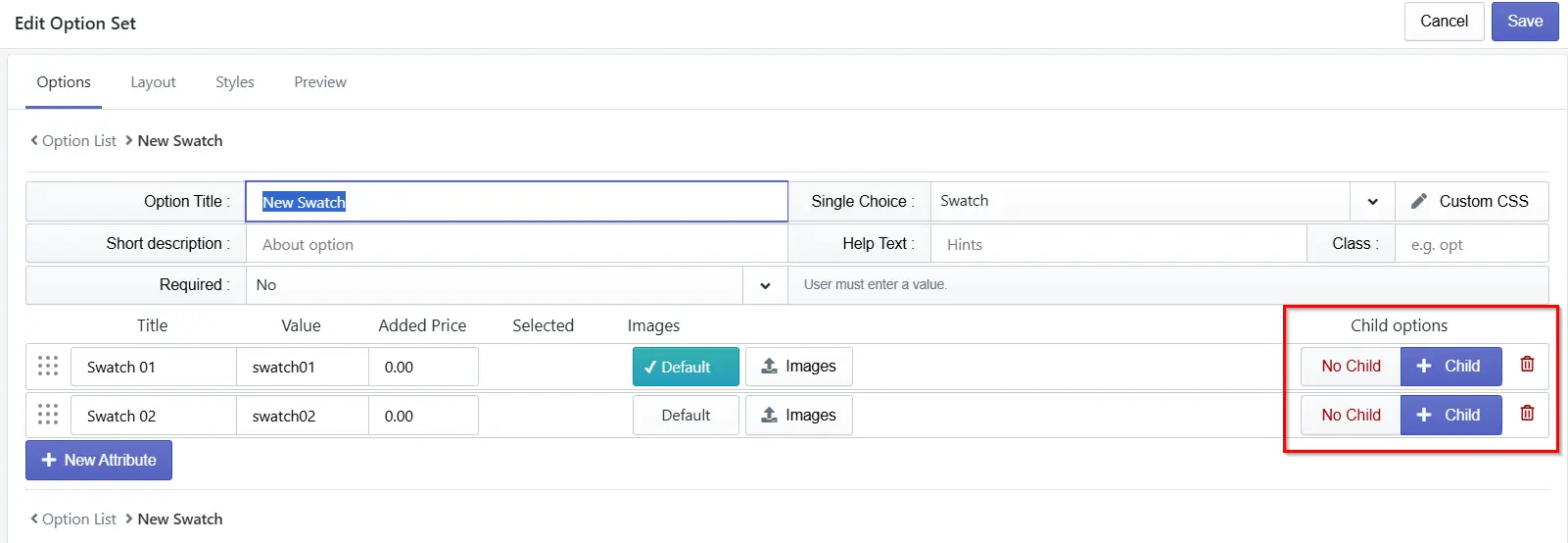Click the Child options column header
Screen dimensions: 1568x543
[x=1399, y=325]
